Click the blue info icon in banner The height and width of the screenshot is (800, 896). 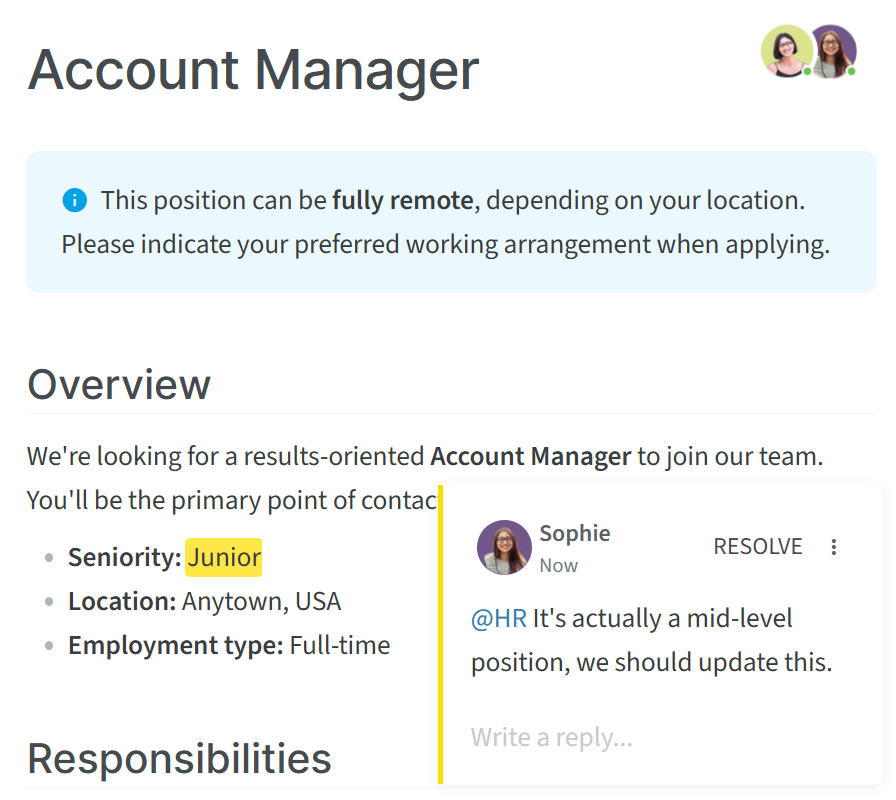tap(74, 201)
